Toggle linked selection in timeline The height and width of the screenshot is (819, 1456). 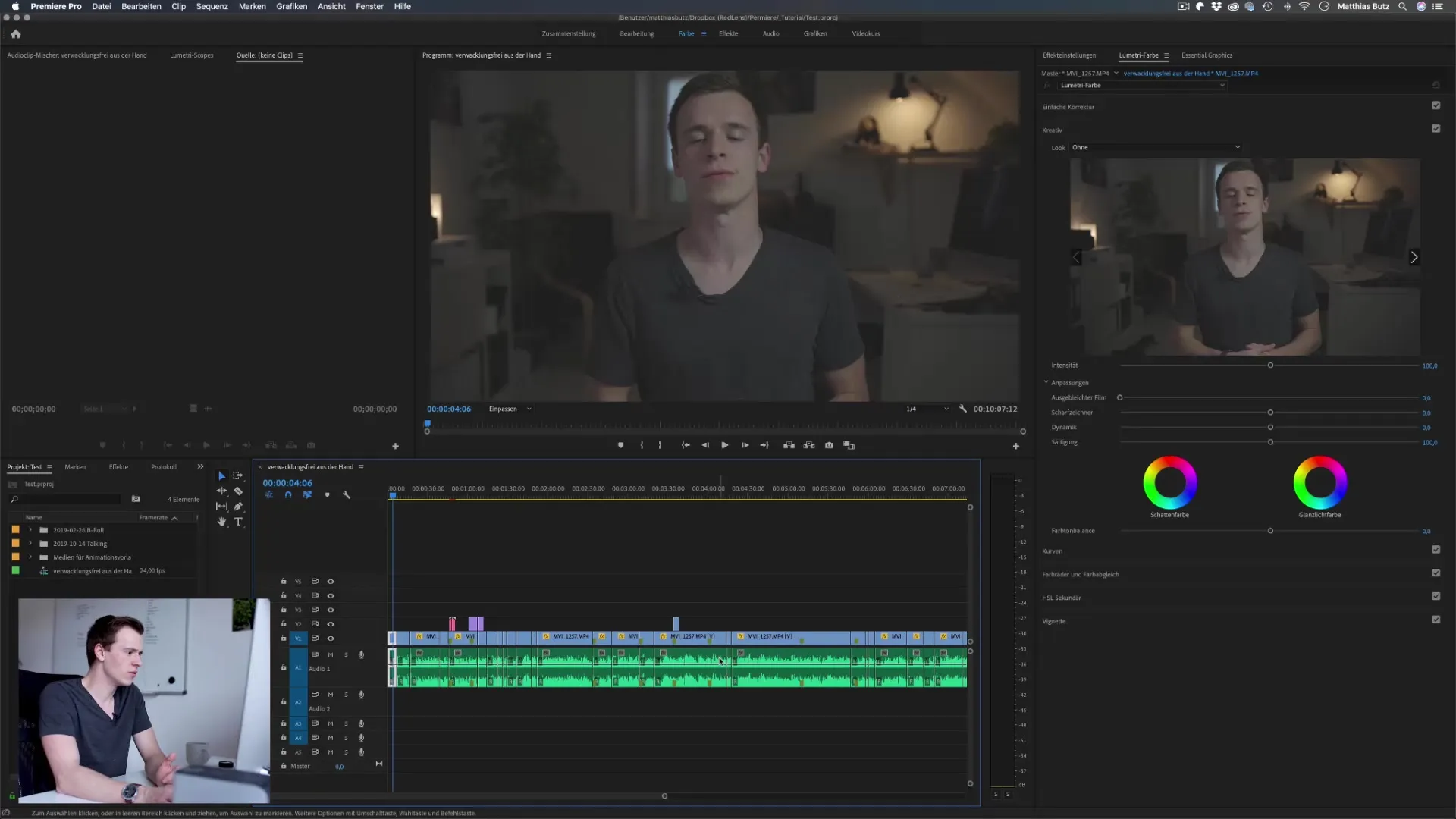pos(307,495)
